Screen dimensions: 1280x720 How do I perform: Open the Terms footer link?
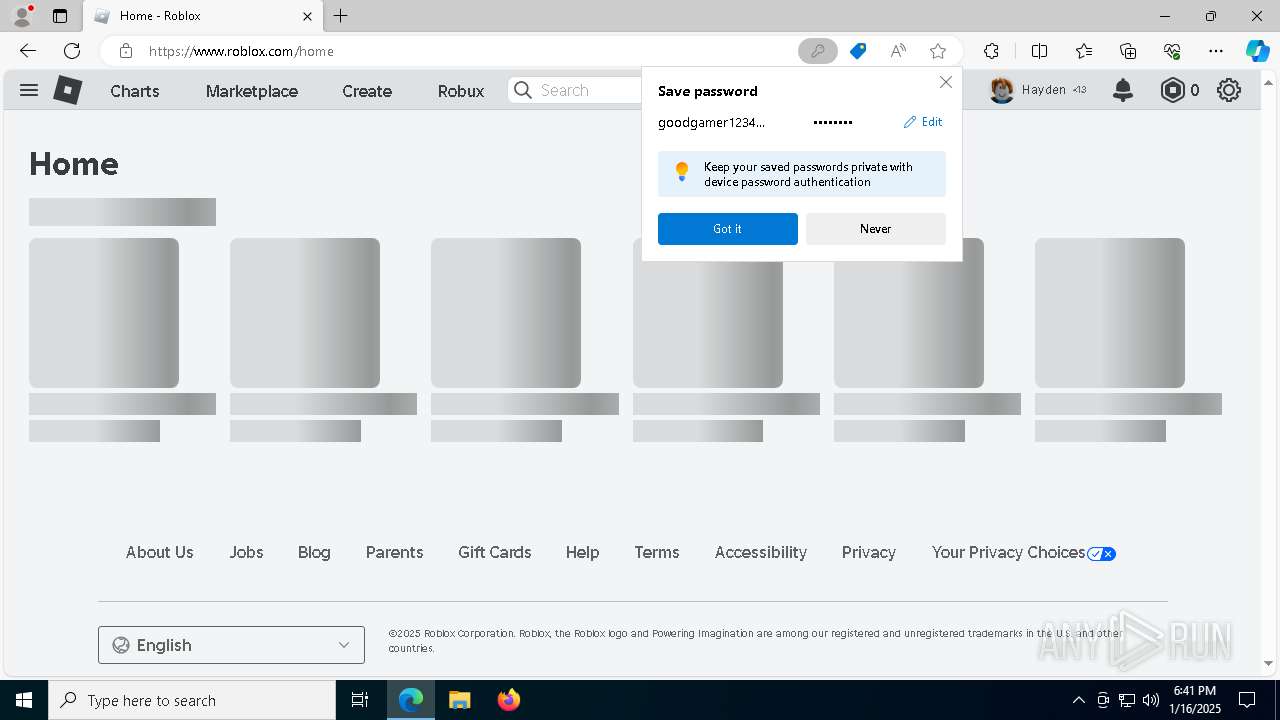coord(657,552)
